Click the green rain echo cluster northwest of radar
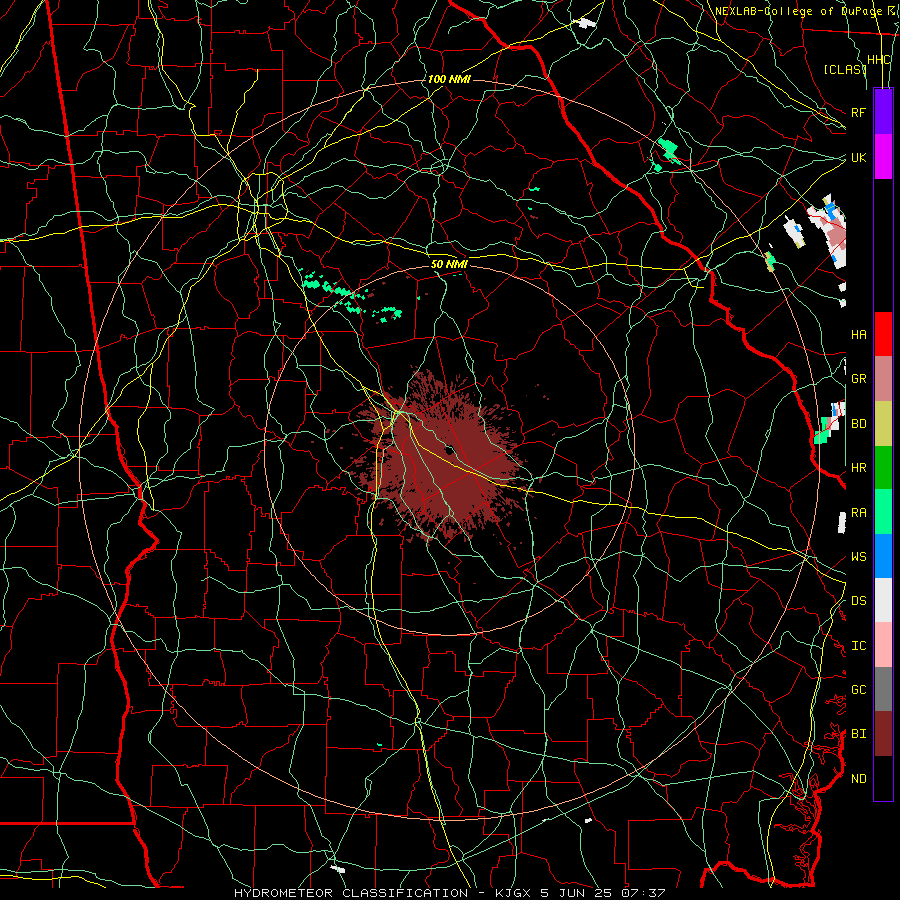The height and width of the screenshot is (900, 900). 350,296
